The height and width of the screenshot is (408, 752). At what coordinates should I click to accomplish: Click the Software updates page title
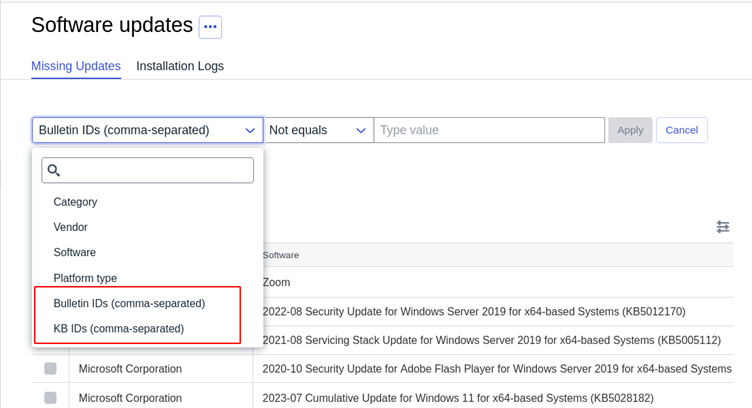pyautogui.click(x=112, y=25)
